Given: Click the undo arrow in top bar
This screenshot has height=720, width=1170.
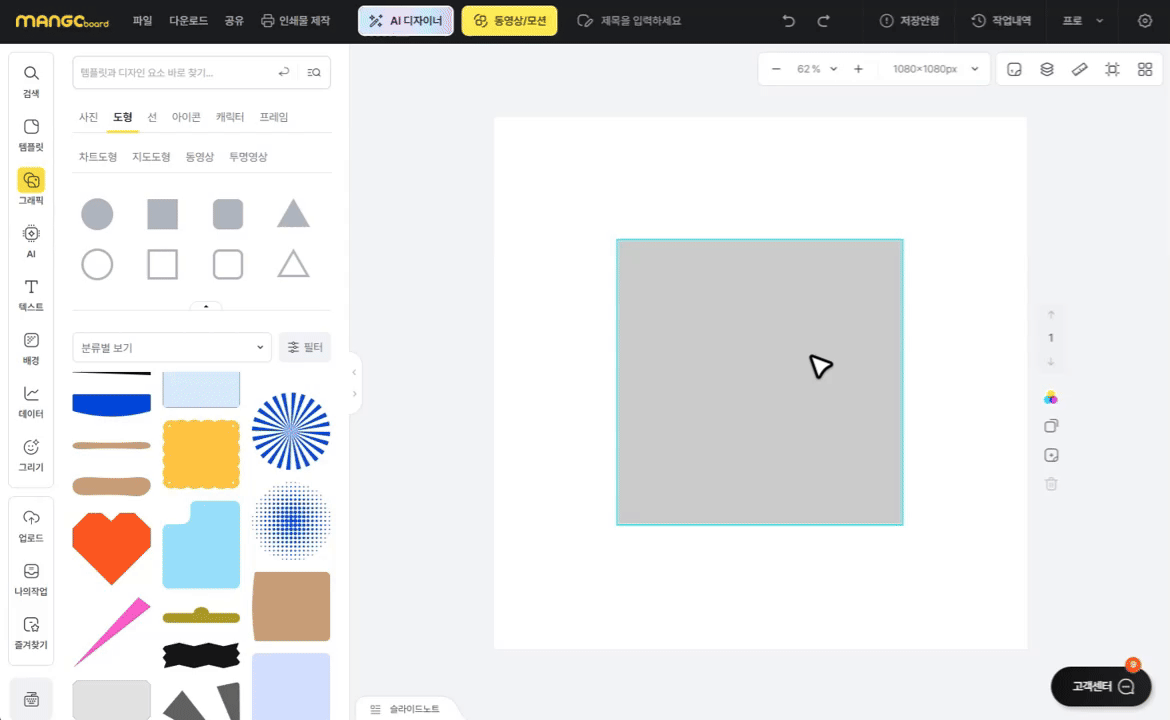Looking at the screenshot, I should [x=789, y=21].
